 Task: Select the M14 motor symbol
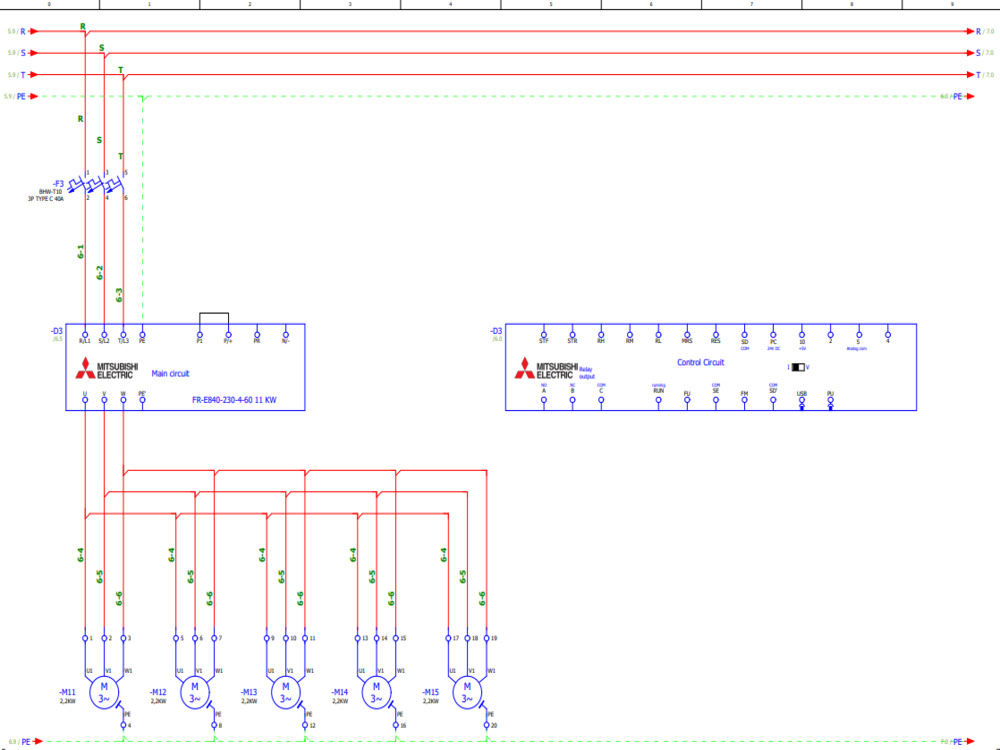[376, 691]
